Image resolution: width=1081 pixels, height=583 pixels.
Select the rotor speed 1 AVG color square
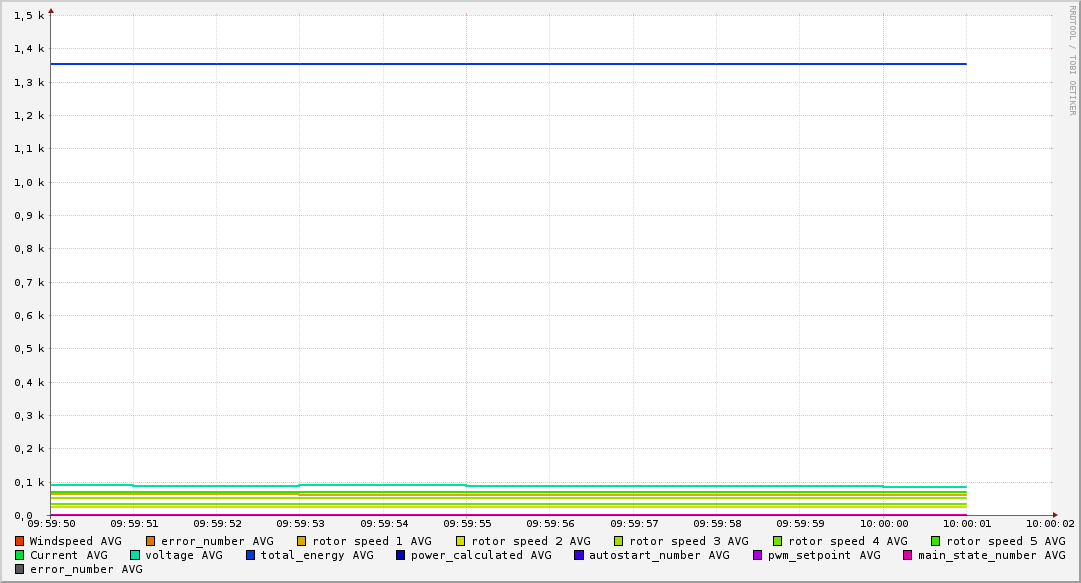302,541
